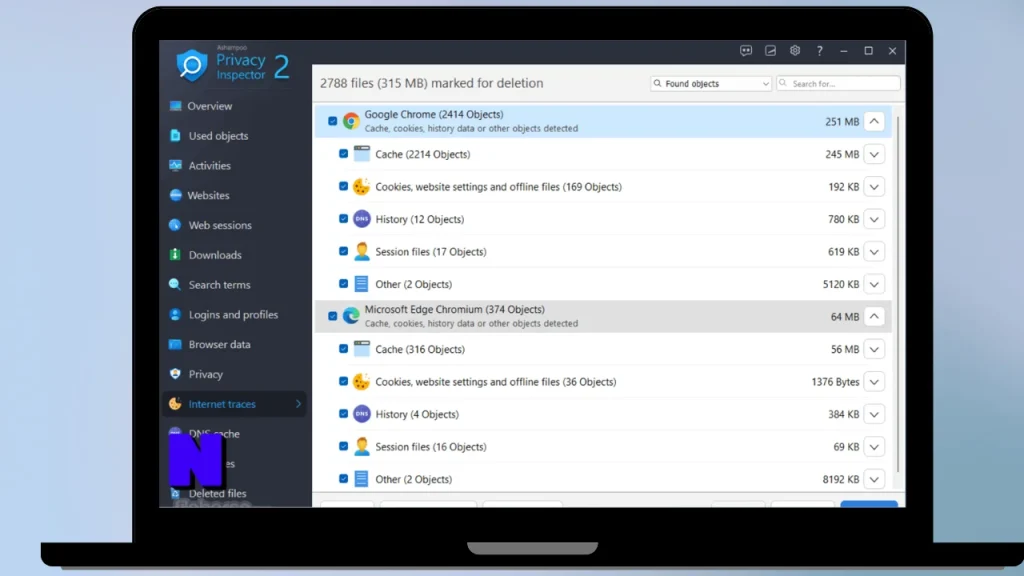The image size is (1024, 576).
Task: Click the 8192 KB size value
Action: point(840,479)
